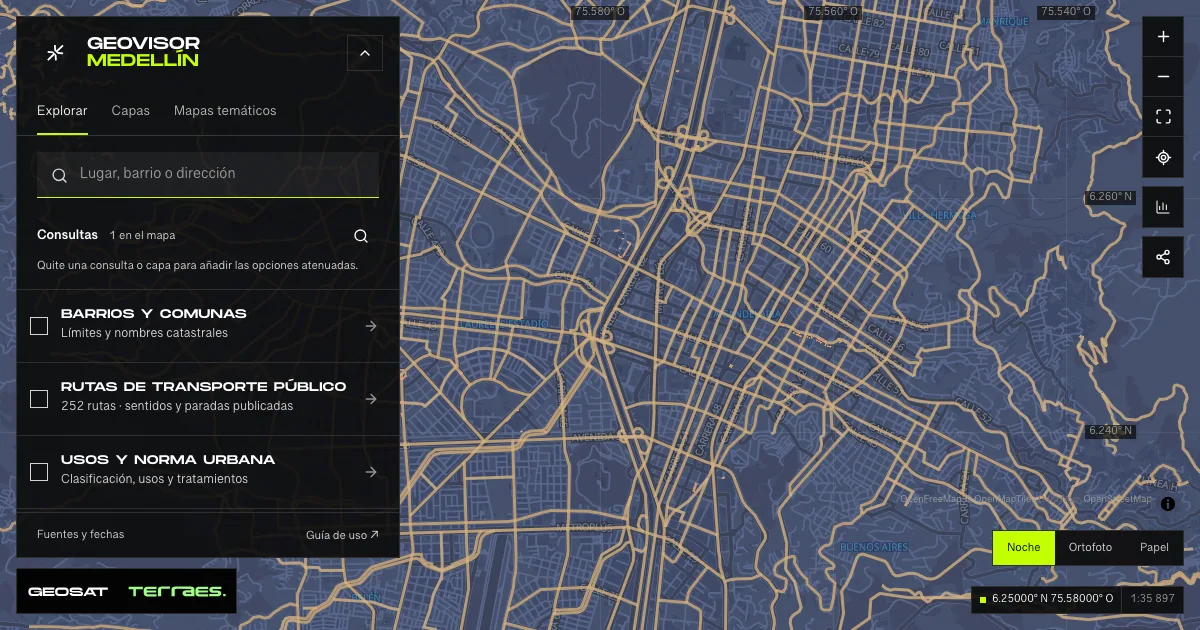Click the 75.560° O longitude label
The image size is (1200, 630).
(x=834, y=12)
